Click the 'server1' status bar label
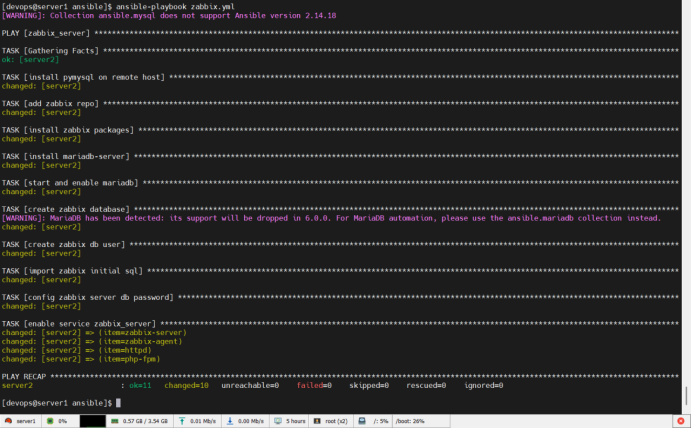 (x=26, y=421)
